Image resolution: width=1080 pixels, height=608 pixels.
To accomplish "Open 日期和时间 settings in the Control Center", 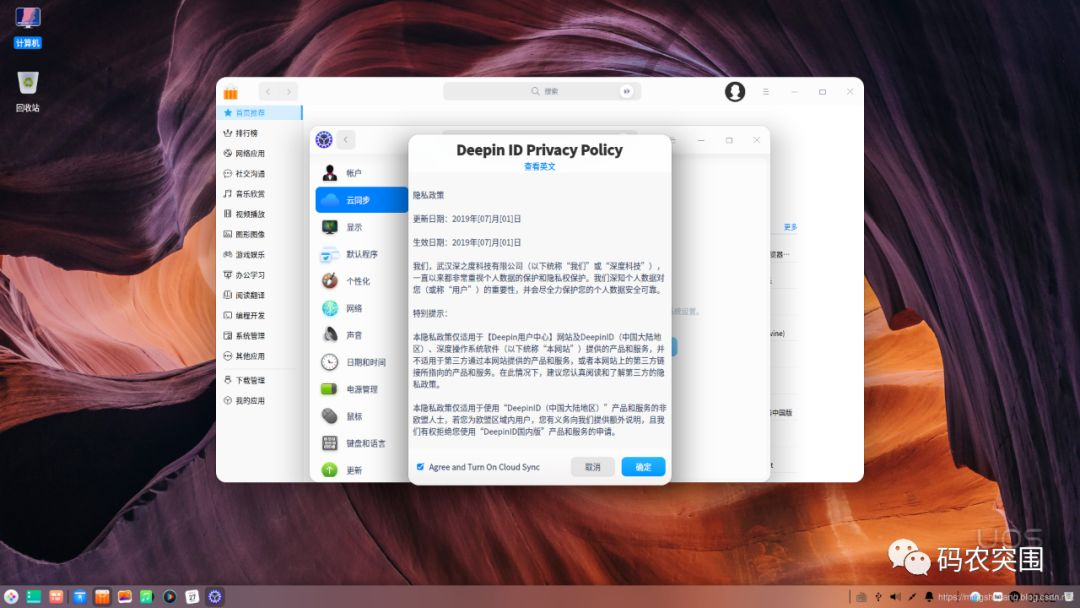I will click(x=362, y=362).
